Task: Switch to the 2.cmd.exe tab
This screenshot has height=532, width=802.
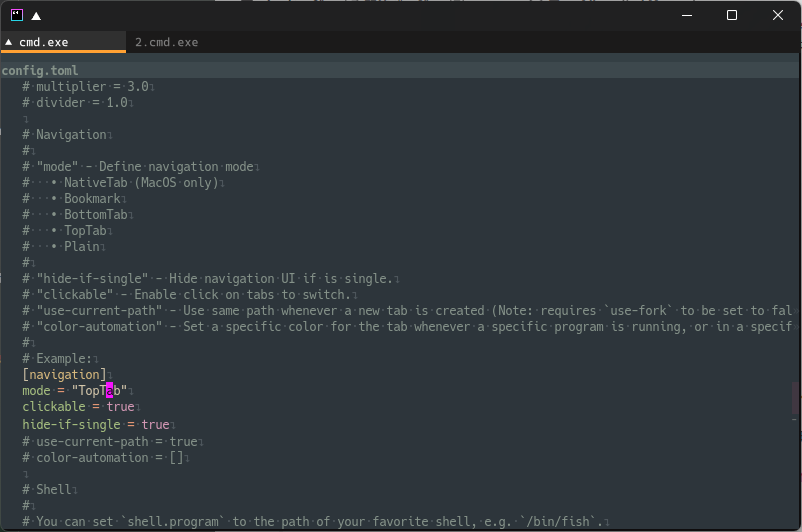Action: click(x=166, y=42)
